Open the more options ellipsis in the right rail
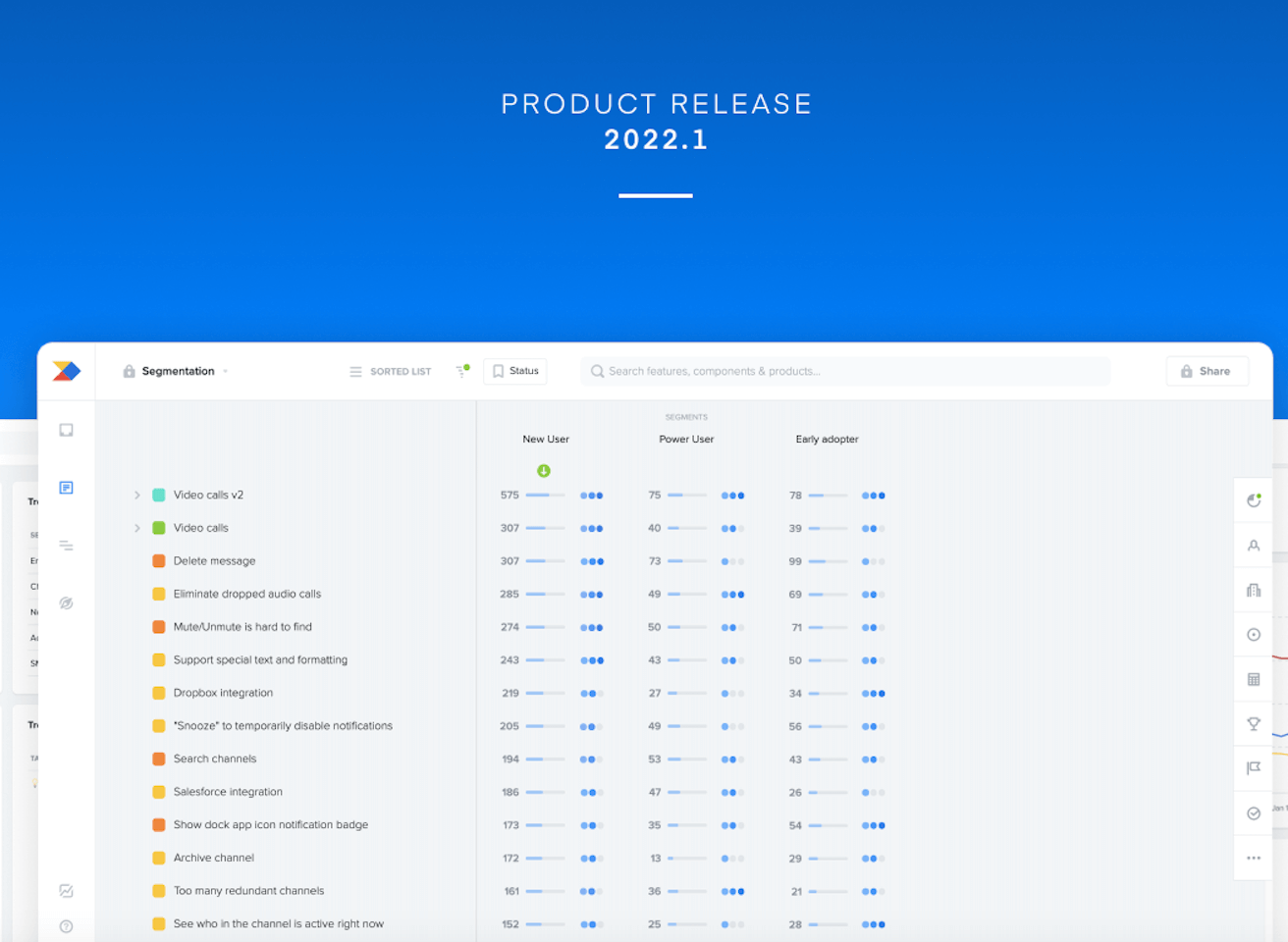The image size is (1288, 942). point(1254,858)
